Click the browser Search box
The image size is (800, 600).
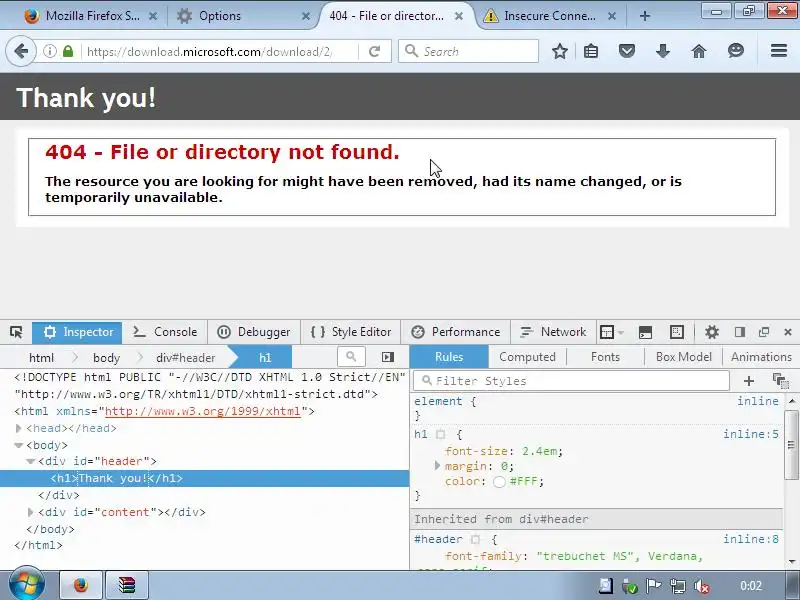[468, 51]
